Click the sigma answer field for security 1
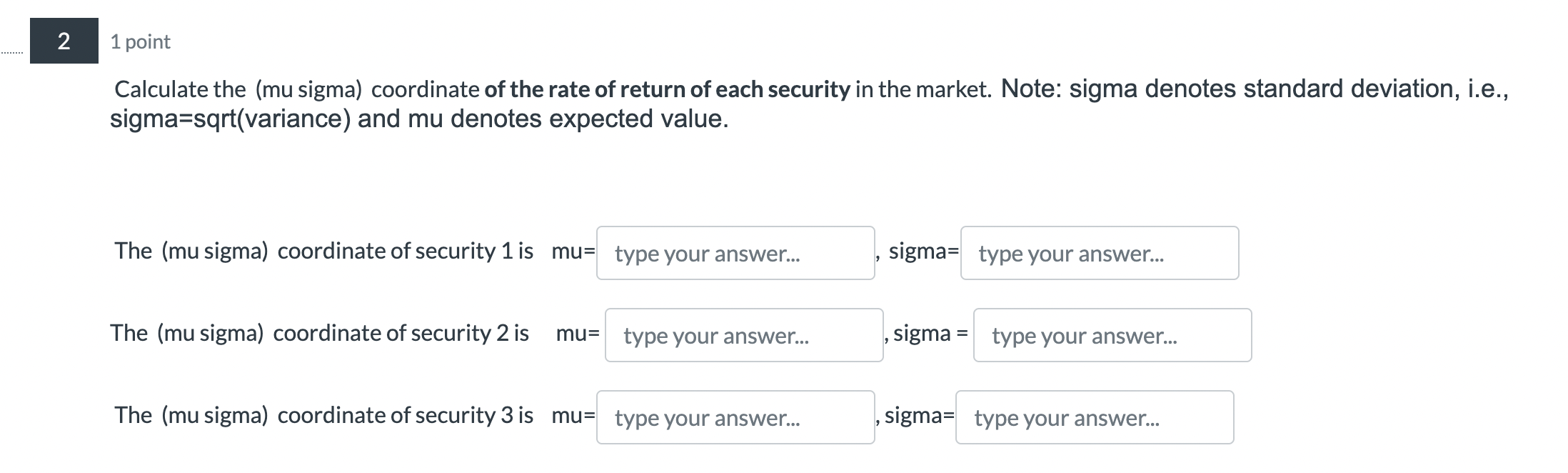 1101,254
